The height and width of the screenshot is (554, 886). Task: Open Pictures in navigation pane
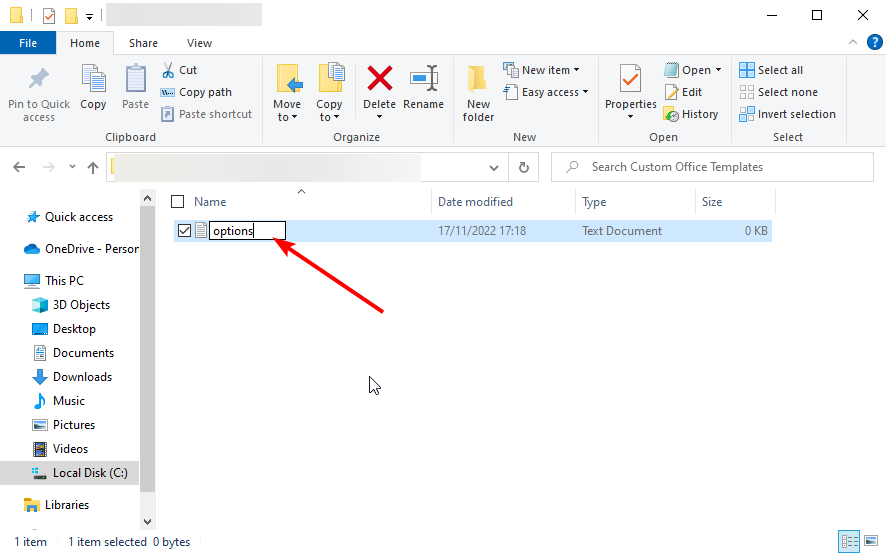click(64, 425)
